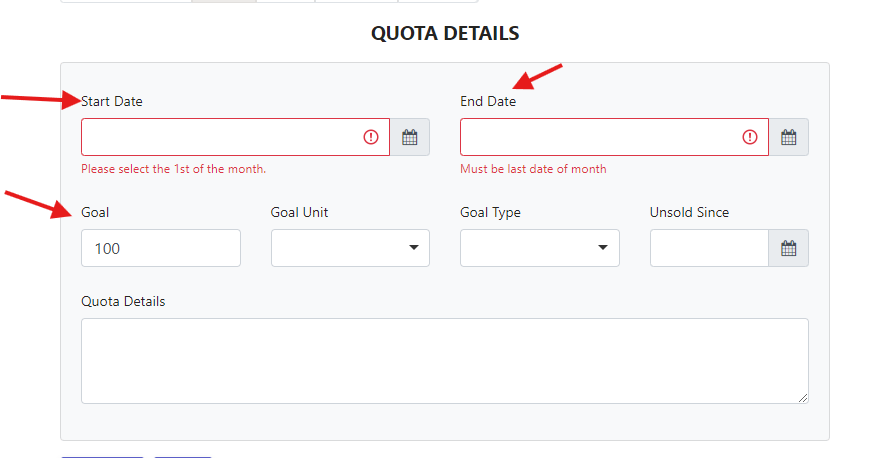
Task: Click the Quota Details textarea resize handle
Action: pos(803,398)
